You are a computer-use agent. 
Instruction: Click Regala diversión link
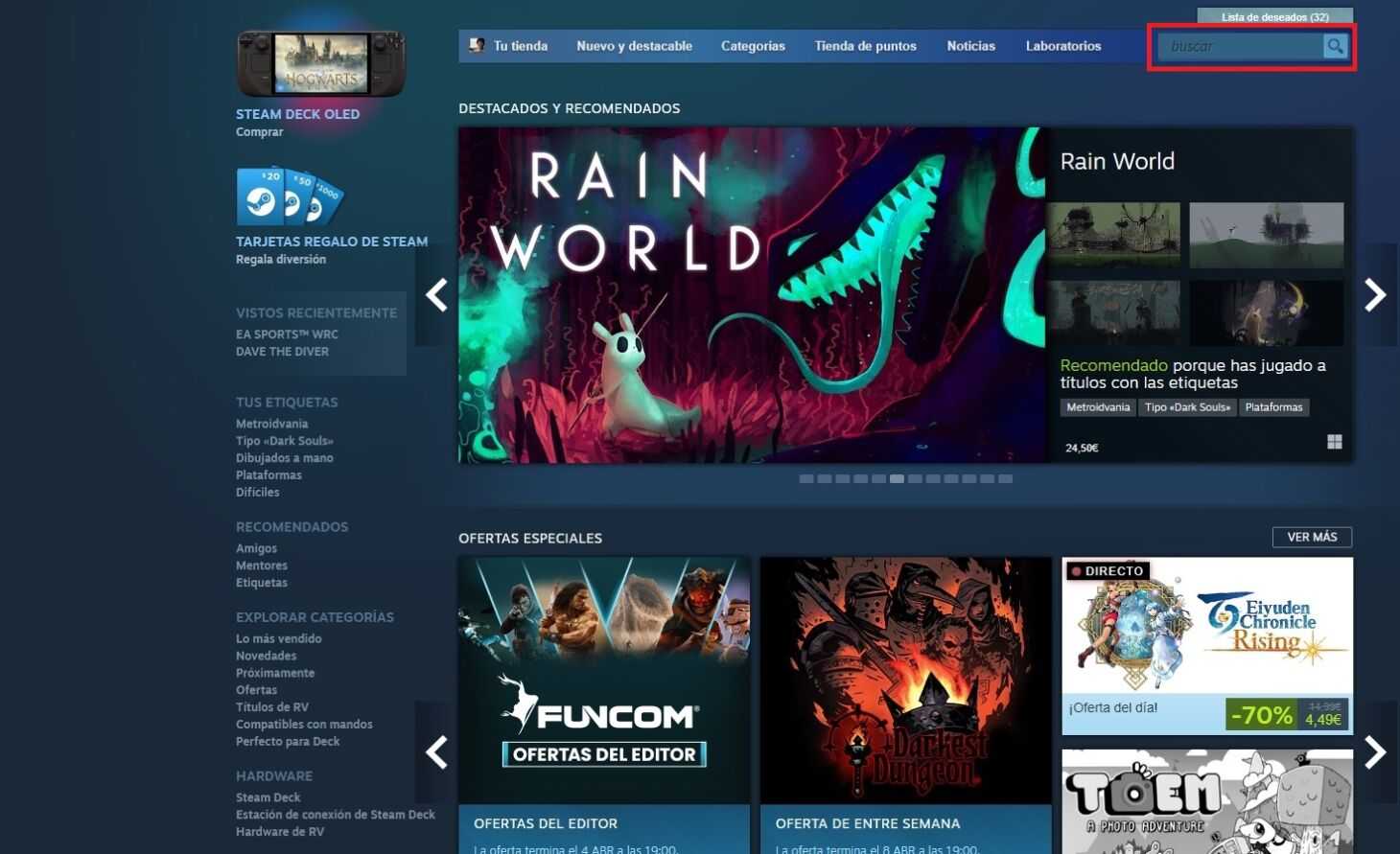(281, 260)
